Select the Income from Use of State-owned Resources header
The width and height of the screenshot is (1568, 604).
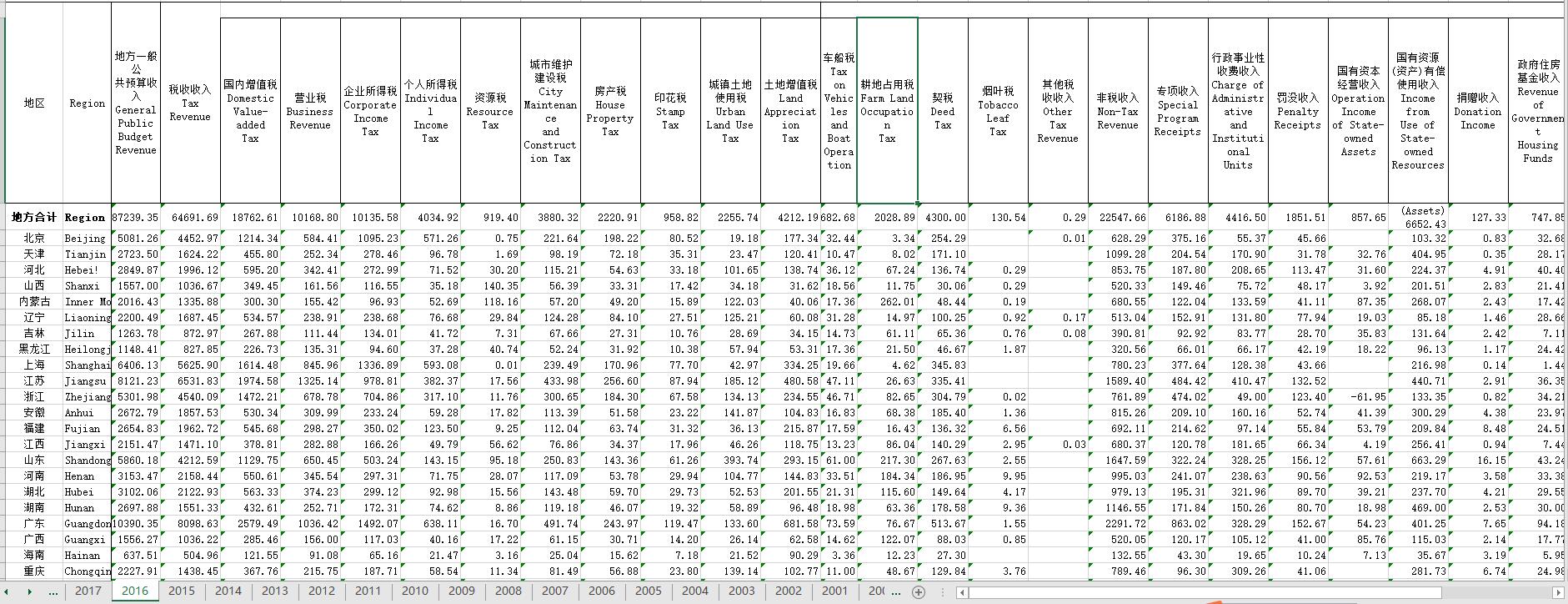pos(1418,111)
